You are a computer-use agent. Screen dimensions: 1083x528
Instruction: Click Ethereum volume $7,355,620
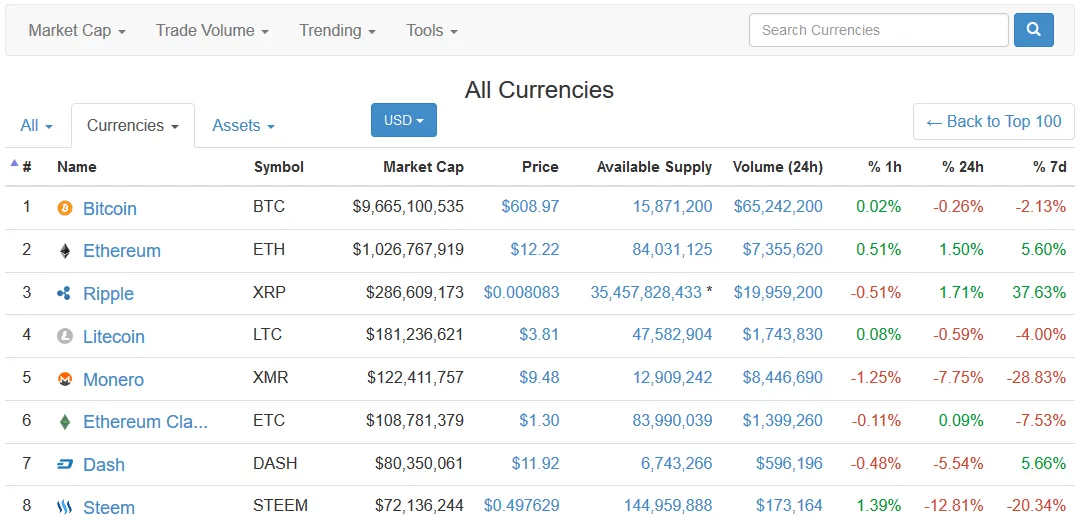pyautogui.click(x=783, y=249)
